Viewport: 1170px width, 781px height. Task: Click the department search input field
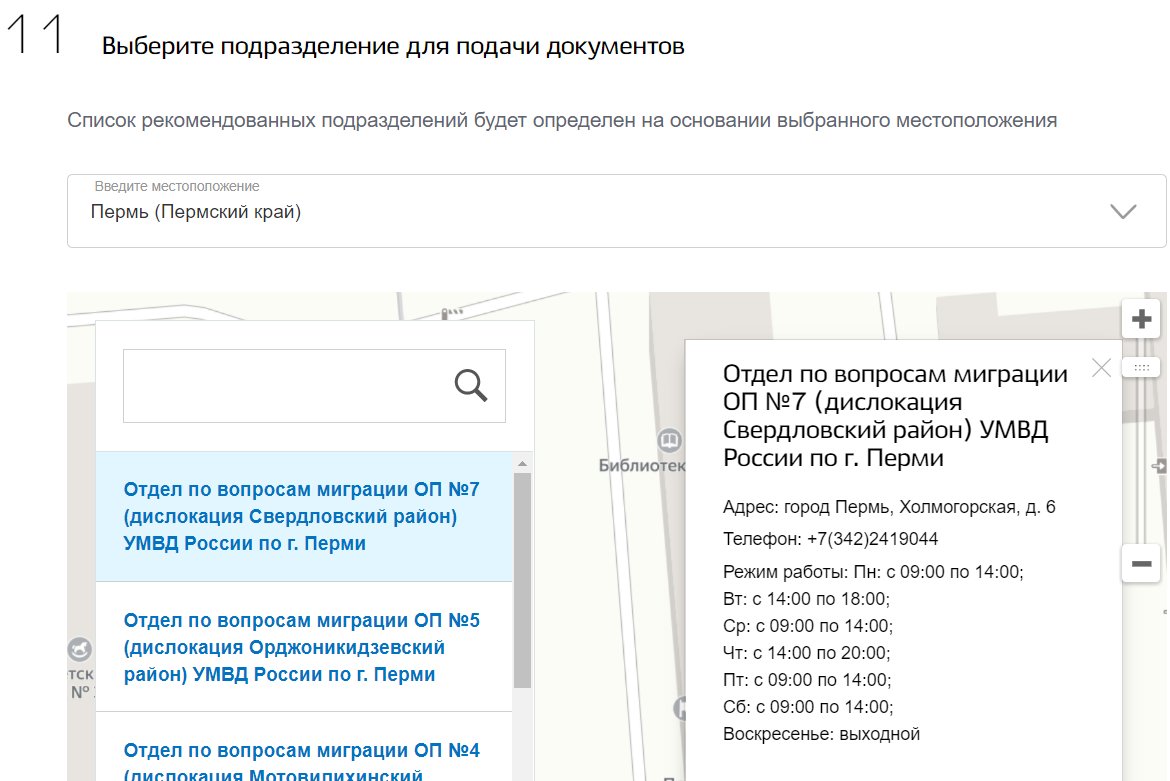click(x=314, y=386)
